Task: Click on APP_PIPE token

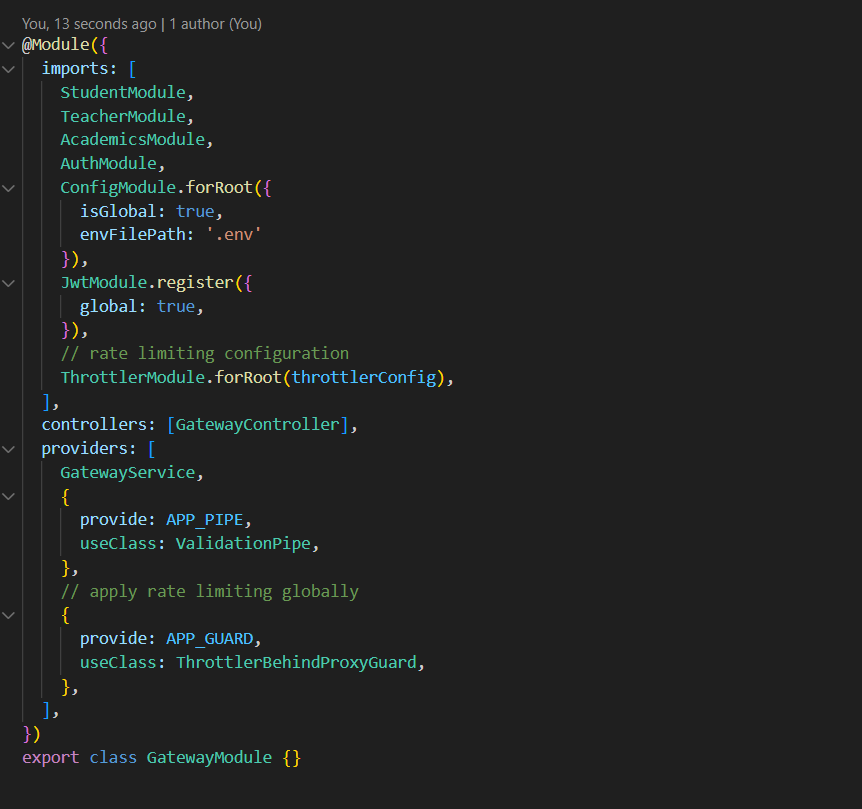Action: pos(205,520)
